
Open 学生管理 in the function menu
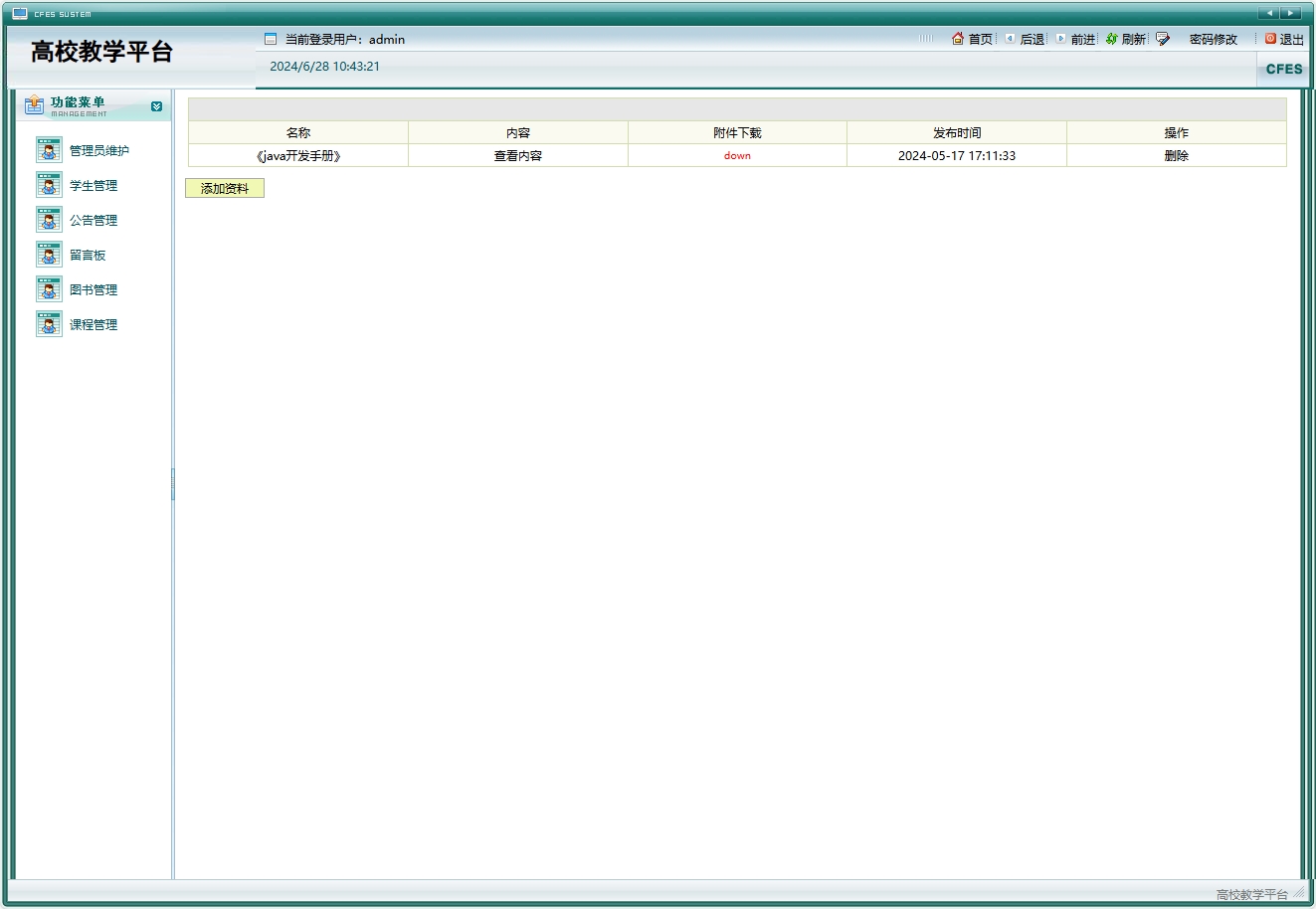click(x=93, y=185)
